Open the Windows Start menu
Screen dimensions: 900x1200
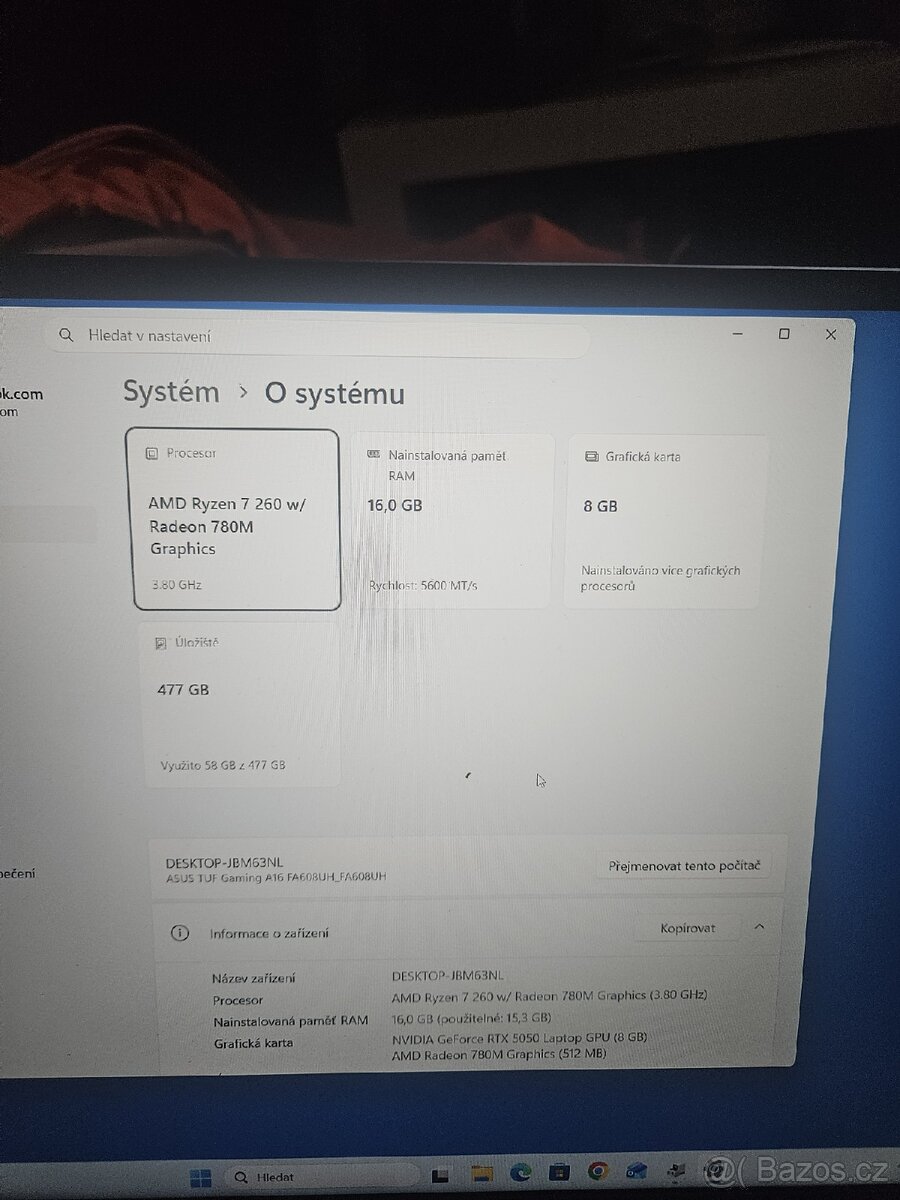tap(200, 1178)
